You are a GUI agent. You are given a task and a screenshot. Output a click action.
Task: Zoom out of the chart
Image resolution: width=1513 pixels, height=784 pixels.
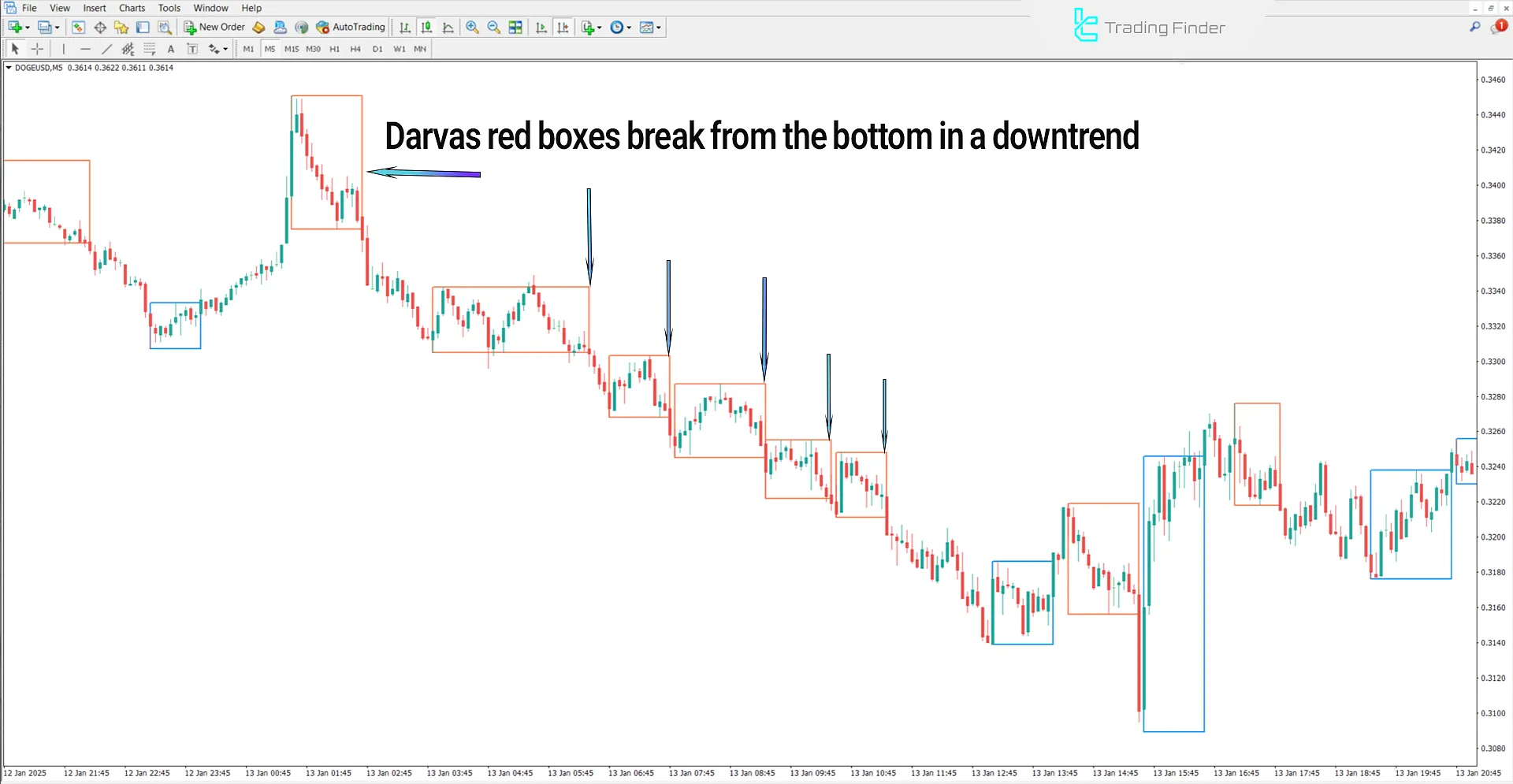[493, 27]
